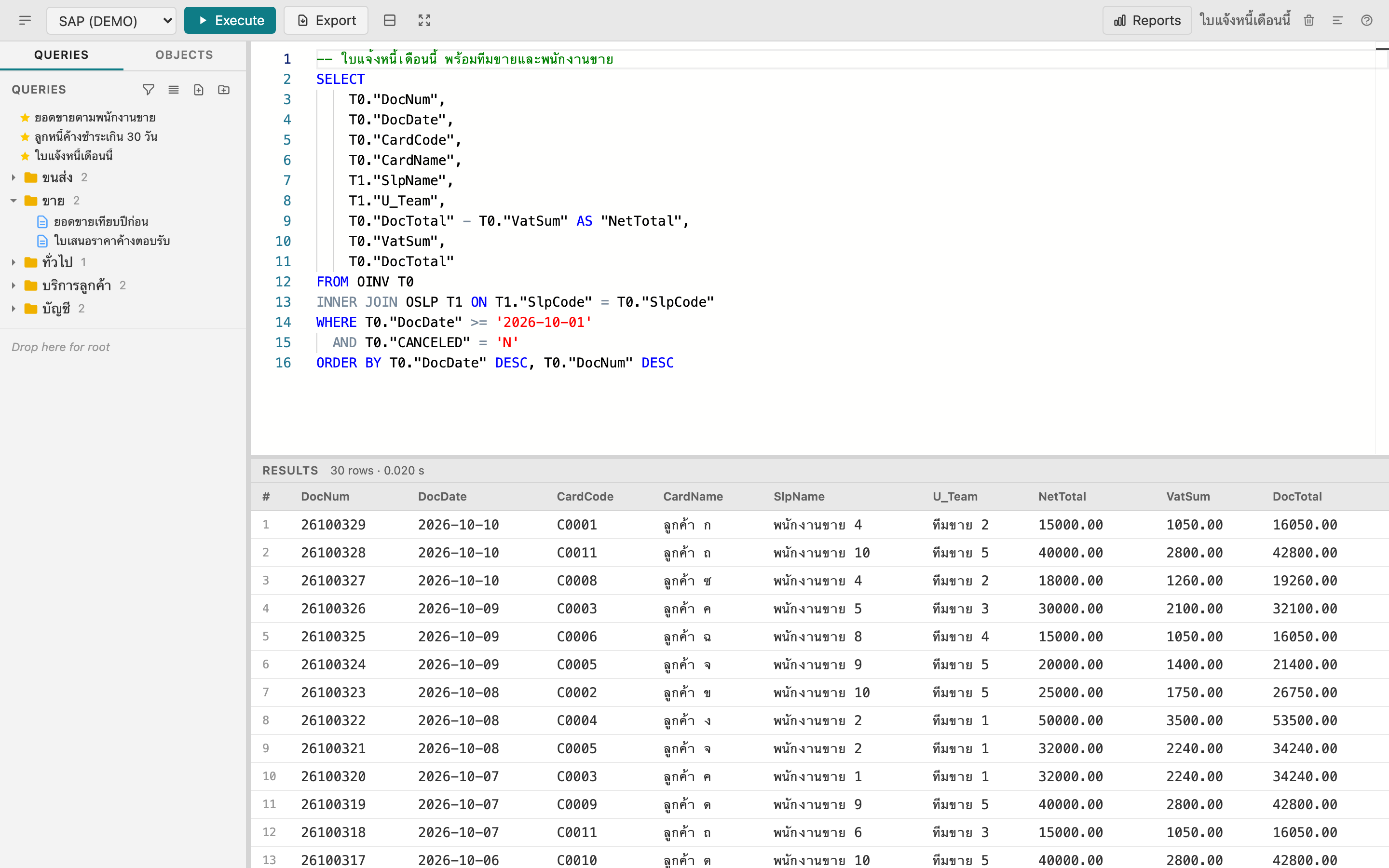Toggle the sidebar menu icon
The width and height of the screenshot is (1389, 868).
(x=25, y=21)
